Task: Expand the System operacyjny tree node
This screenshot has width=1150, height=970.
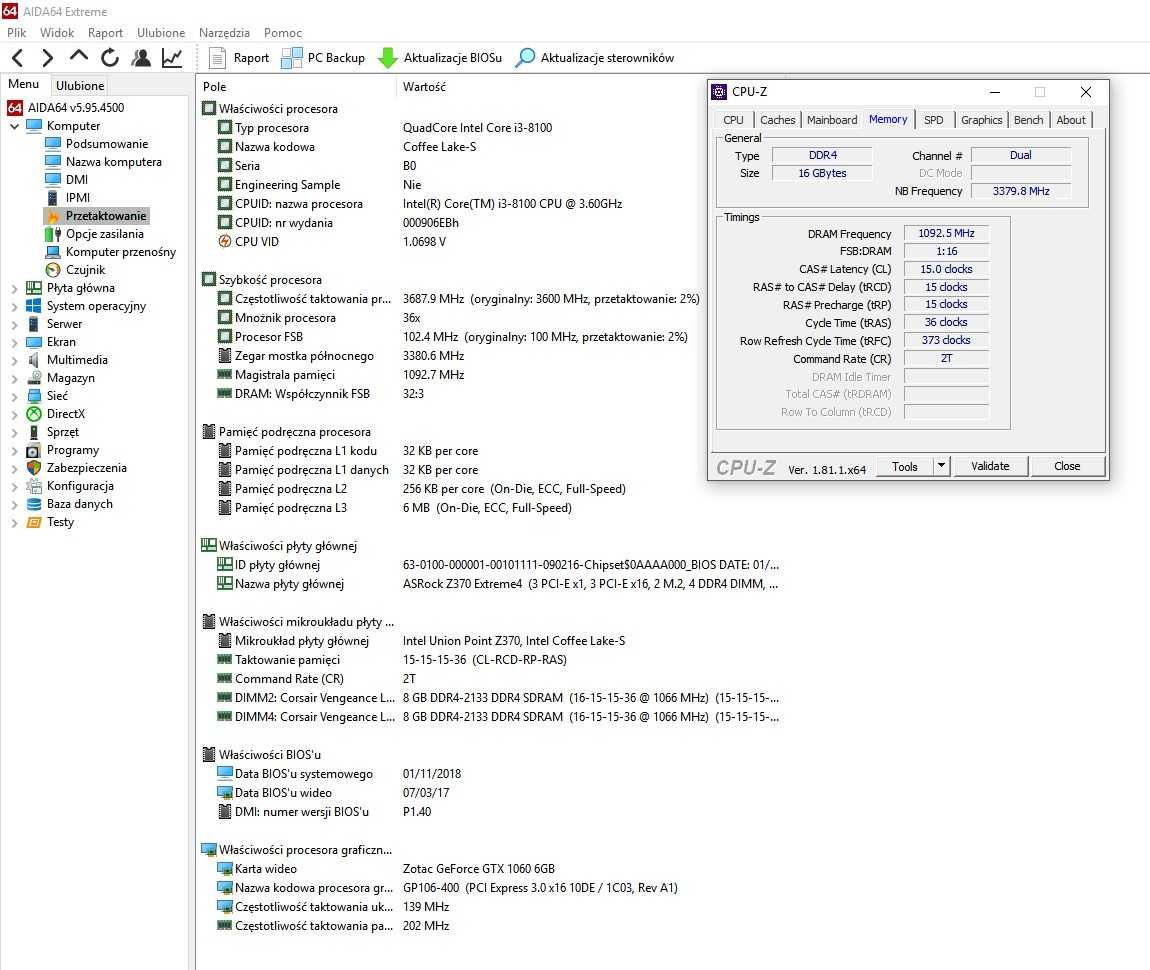Action: coord(14,306)
